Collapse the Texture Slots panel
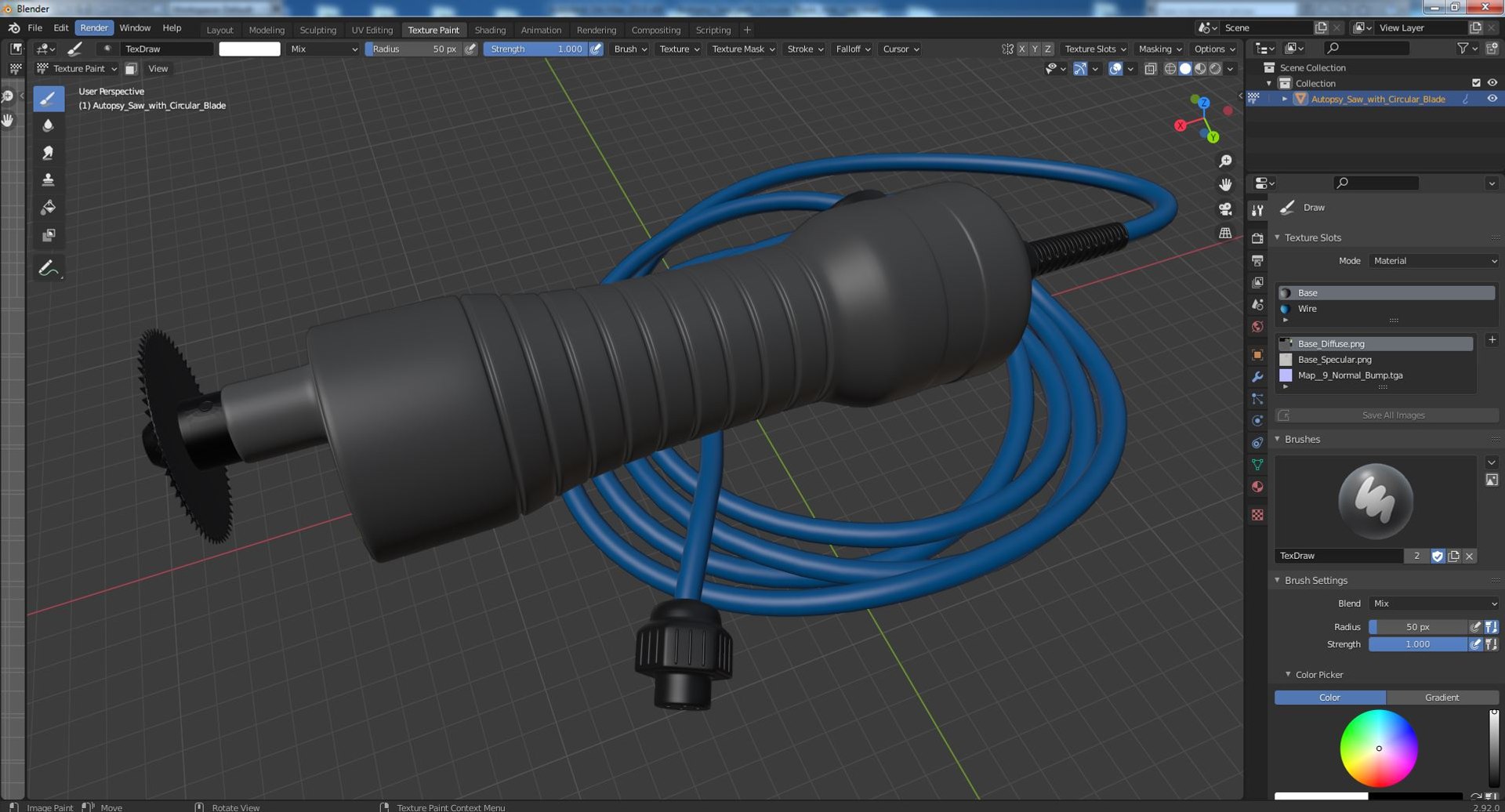 pyautogui.click(x=1277, y=237)
